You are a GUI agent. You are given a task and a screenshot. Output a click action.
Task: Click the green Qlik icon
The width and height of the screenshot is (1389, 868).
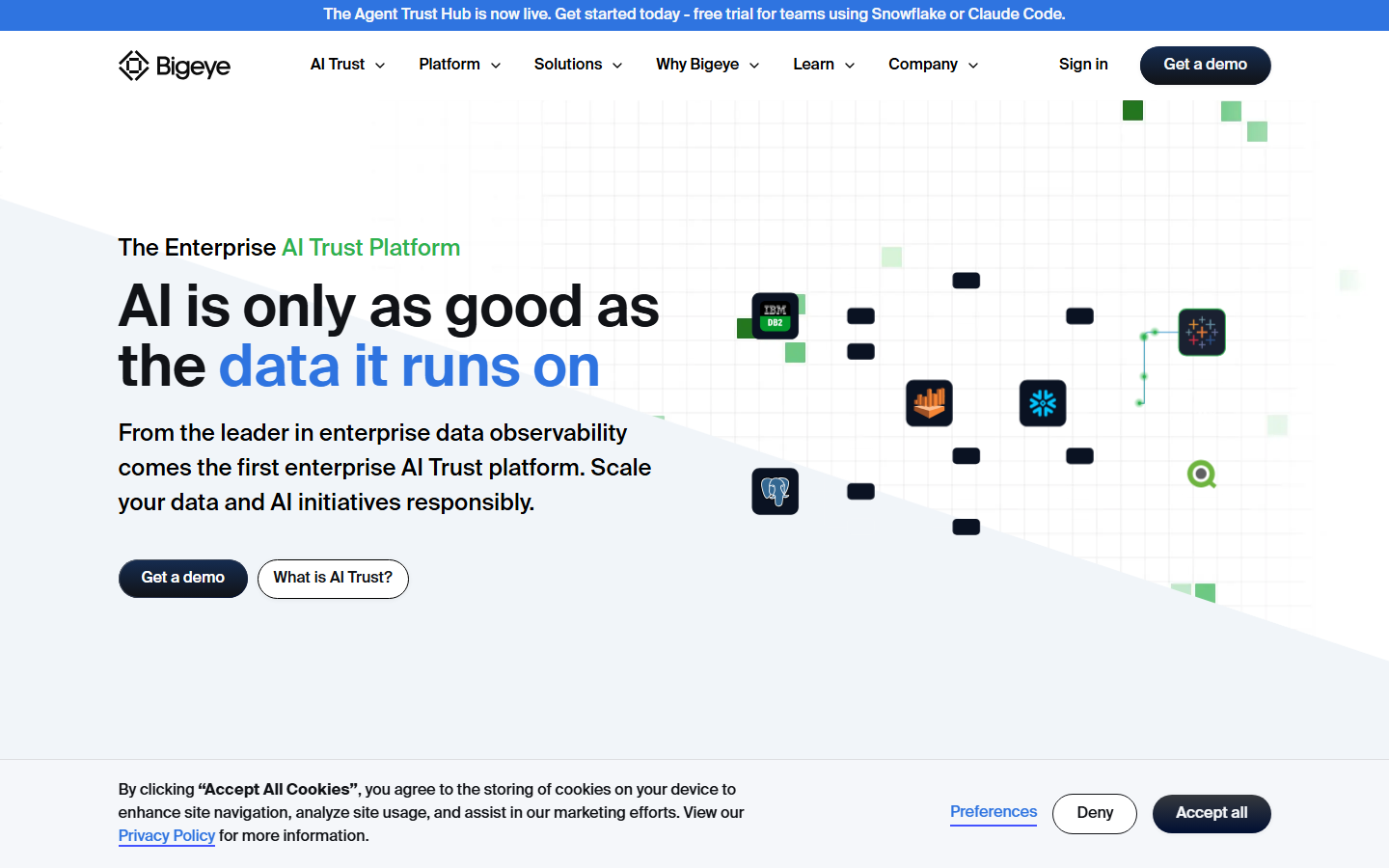(x=1202, y=474)
